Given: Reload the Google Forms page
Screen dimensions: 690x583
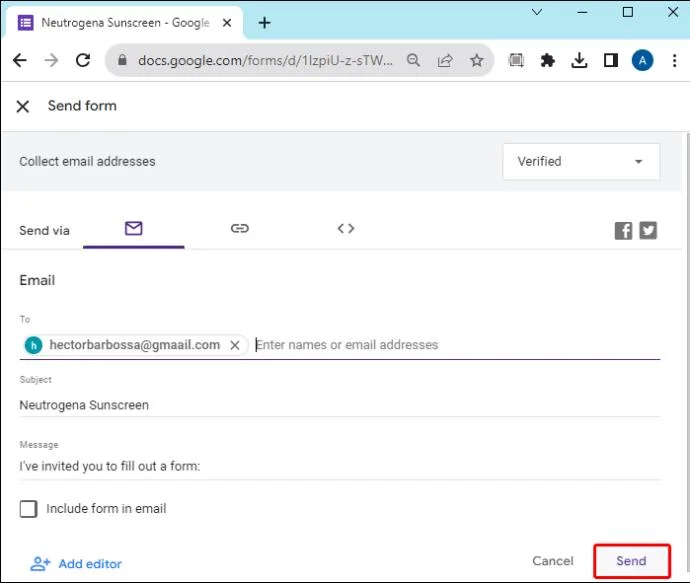Looking at the screenshot, I should (83, 60).
